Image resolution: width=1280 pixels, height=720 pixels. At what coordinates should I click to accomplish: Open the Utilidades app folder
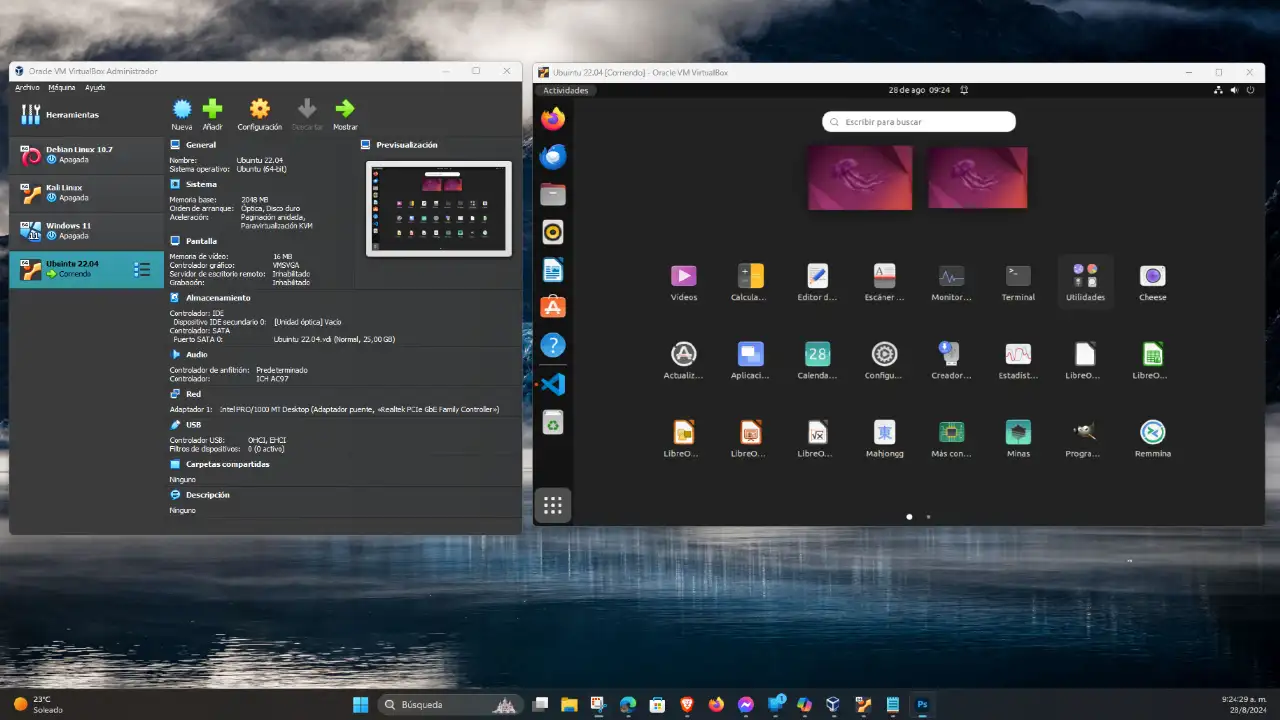[1085, 277]
